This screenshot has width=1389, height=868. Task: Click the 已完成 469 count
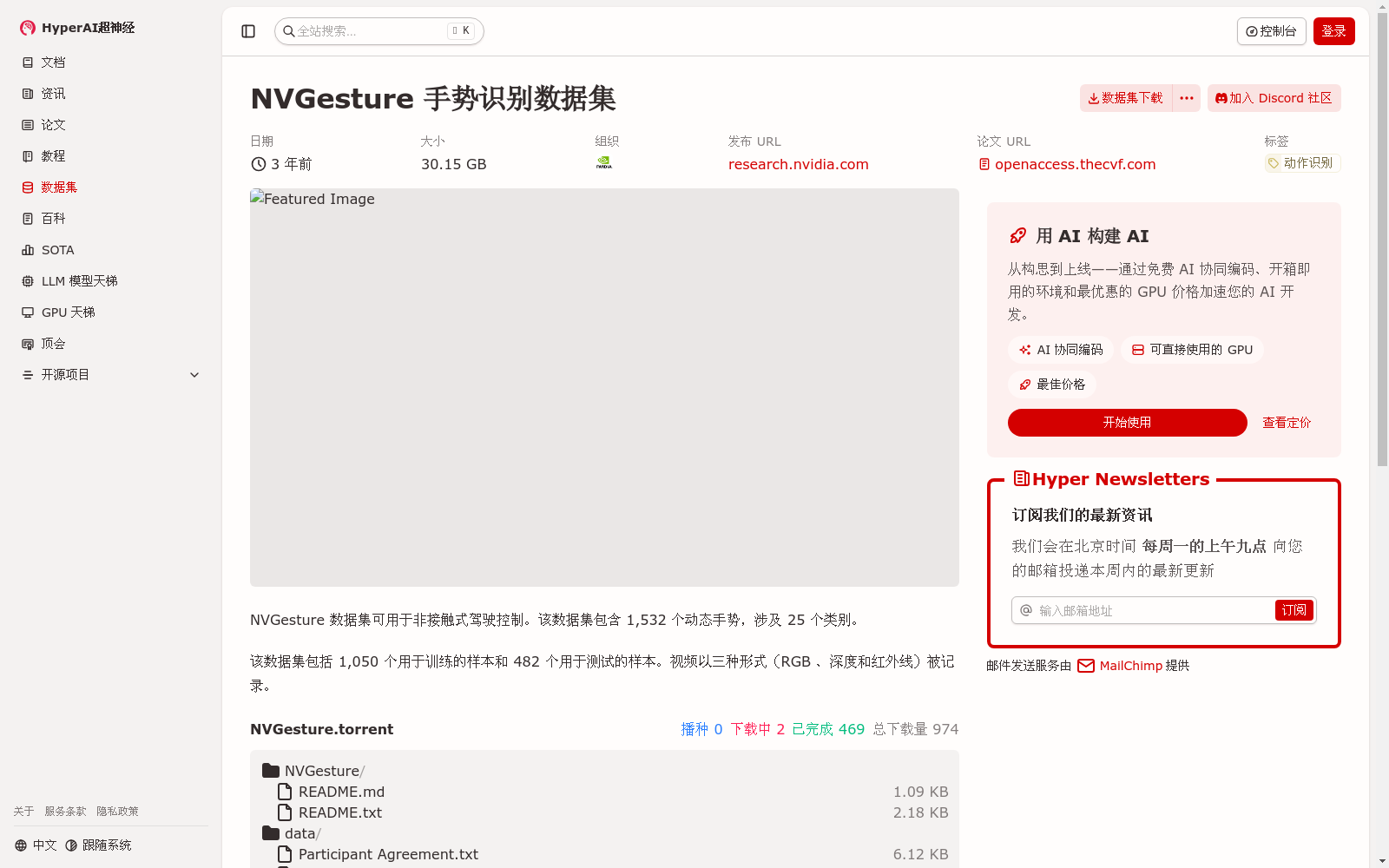[x=828, y=729]
